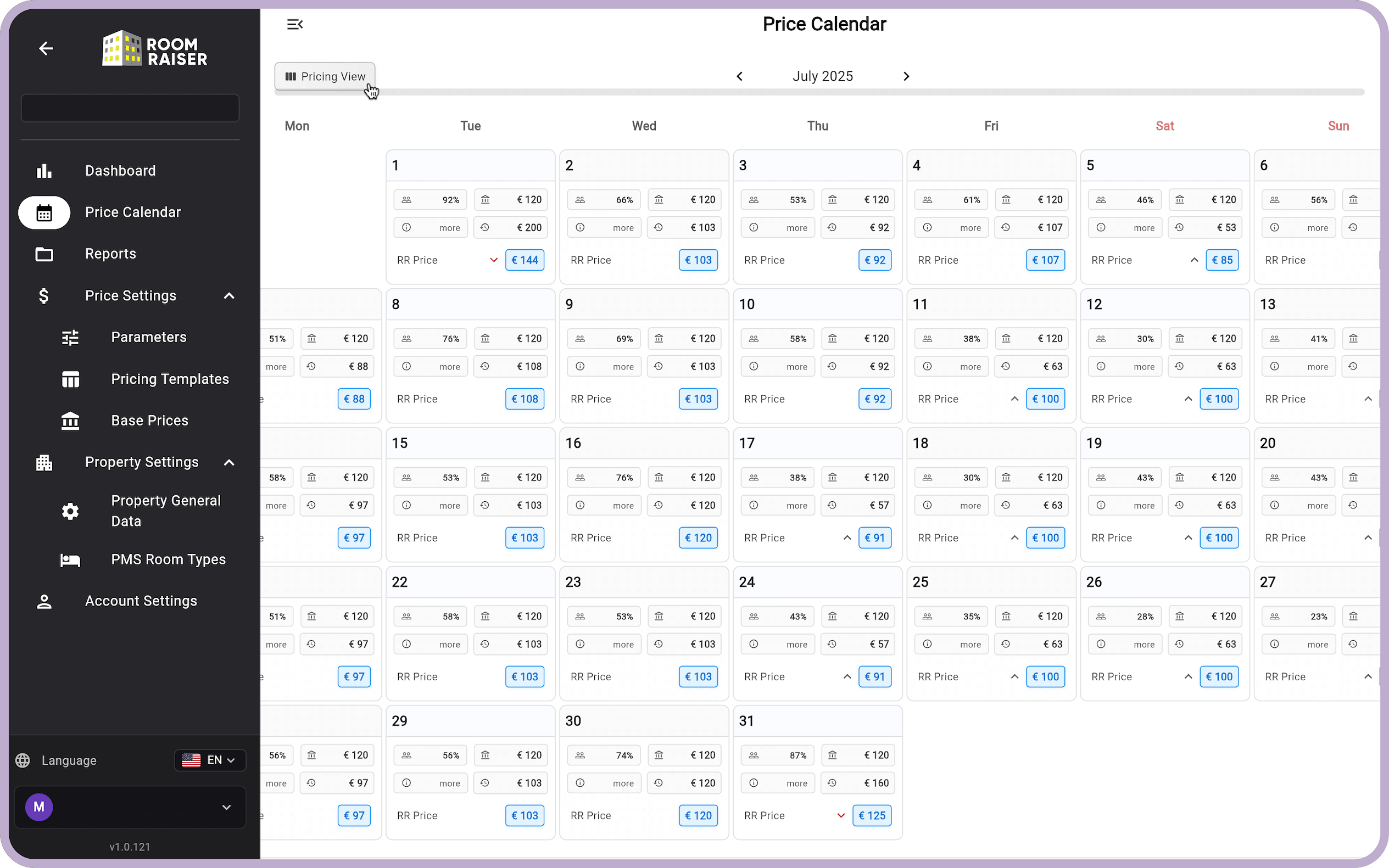Click the more info on July 16
The width and height of the screenshot is (1389, 868).
604,506
